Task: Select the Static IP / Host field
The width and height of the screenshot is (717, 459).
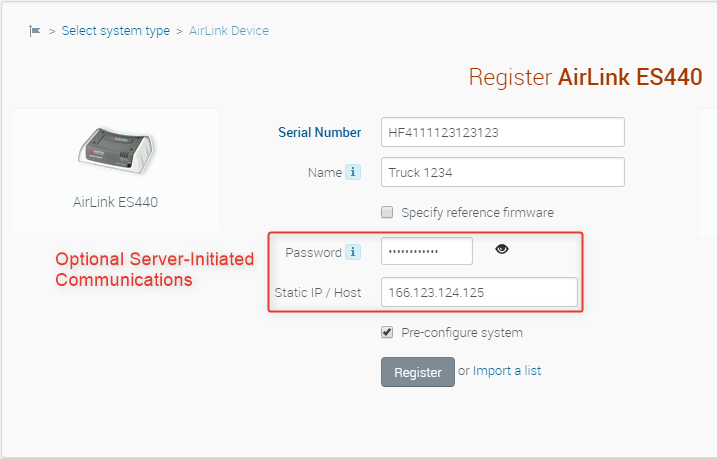Action: pyautogui.click(x=479, y=292)
